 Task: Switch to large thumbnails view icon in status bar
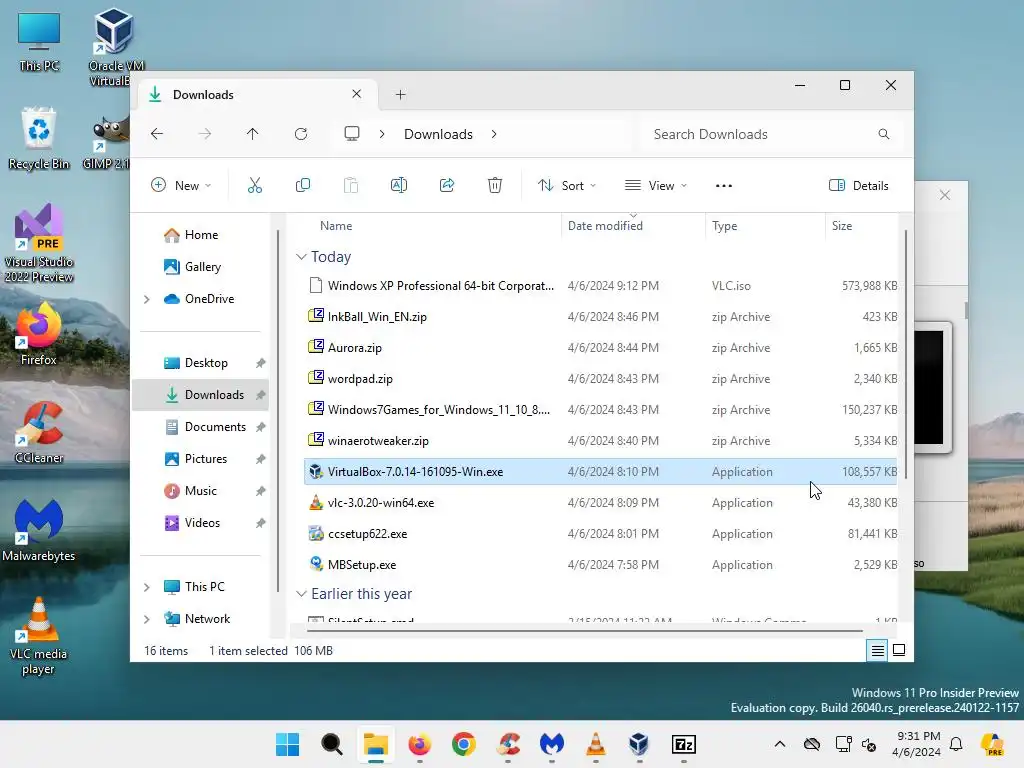coord(899,650)
